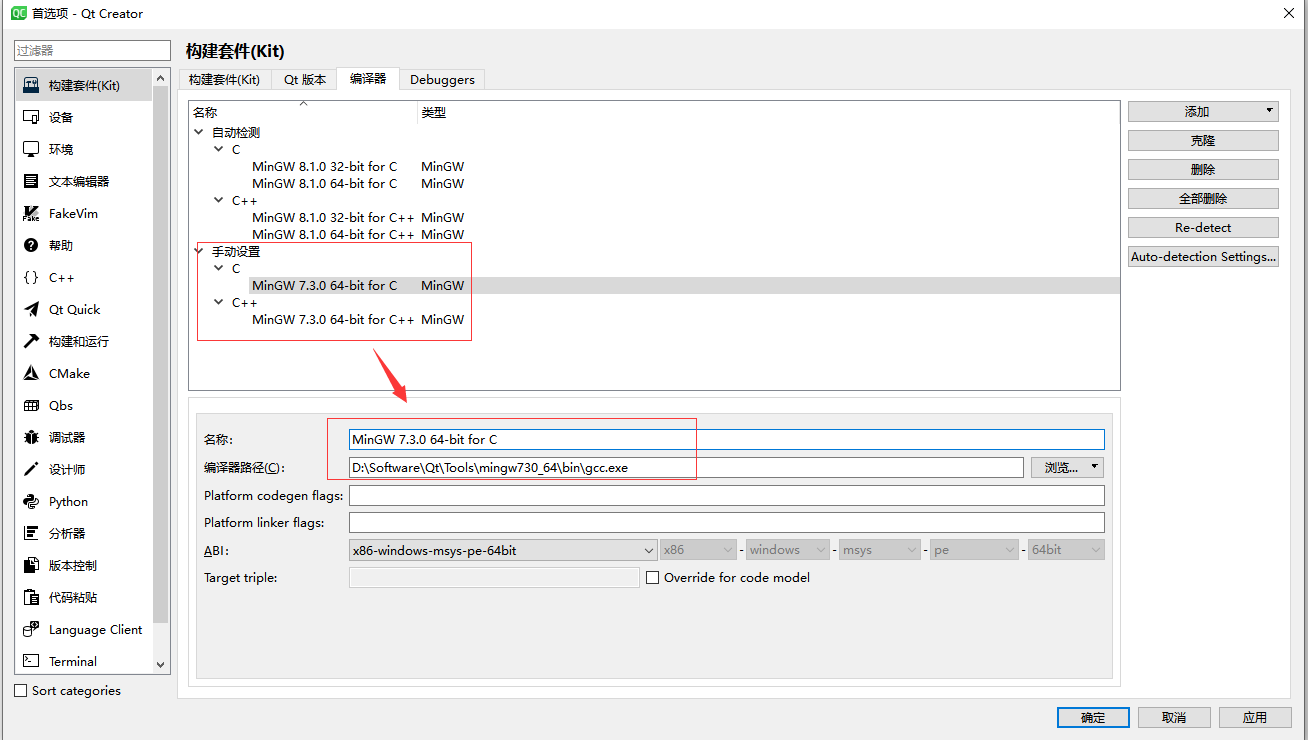Open Auto-detection Settings button

[1203, 256]
